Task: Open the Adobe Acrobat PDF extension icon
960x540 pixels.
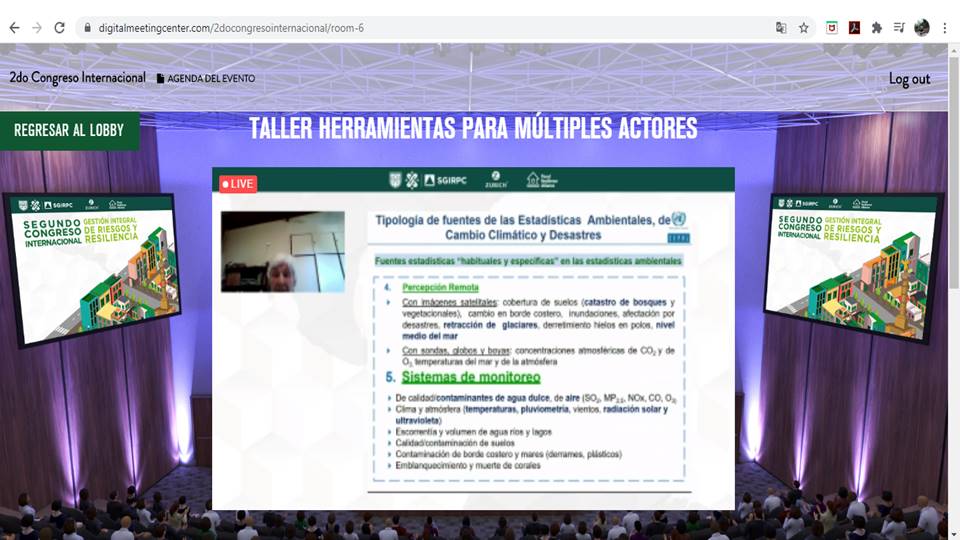Action: click(854, 28)
